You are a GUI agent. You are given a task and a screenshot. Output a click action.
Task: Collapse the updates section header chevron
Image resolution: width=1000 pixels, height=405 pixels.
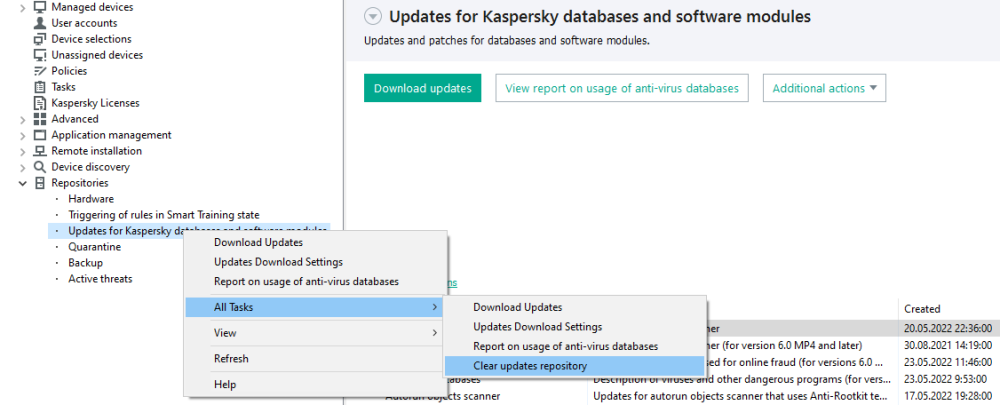pyautogui.click(x=373, y=17)
